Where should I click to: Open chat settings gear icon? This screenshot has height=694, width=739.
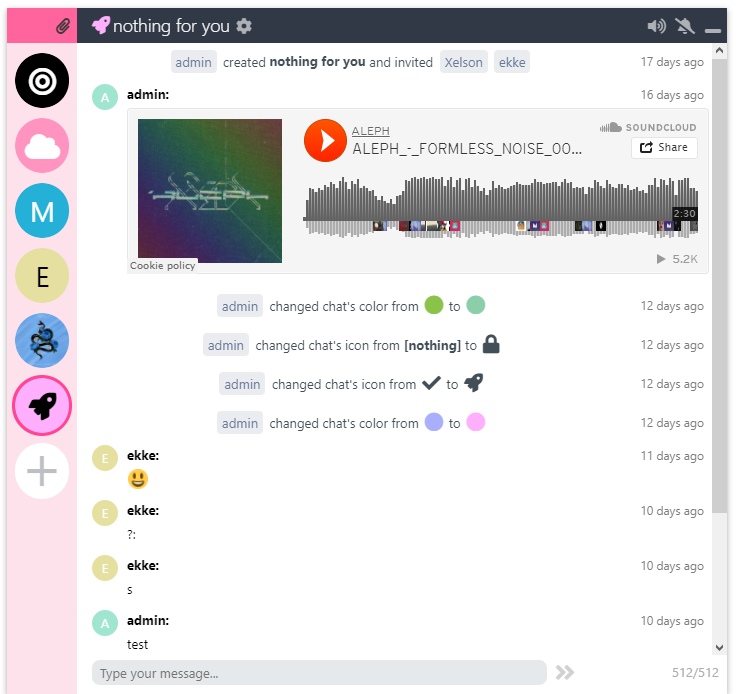click(244, 26)
